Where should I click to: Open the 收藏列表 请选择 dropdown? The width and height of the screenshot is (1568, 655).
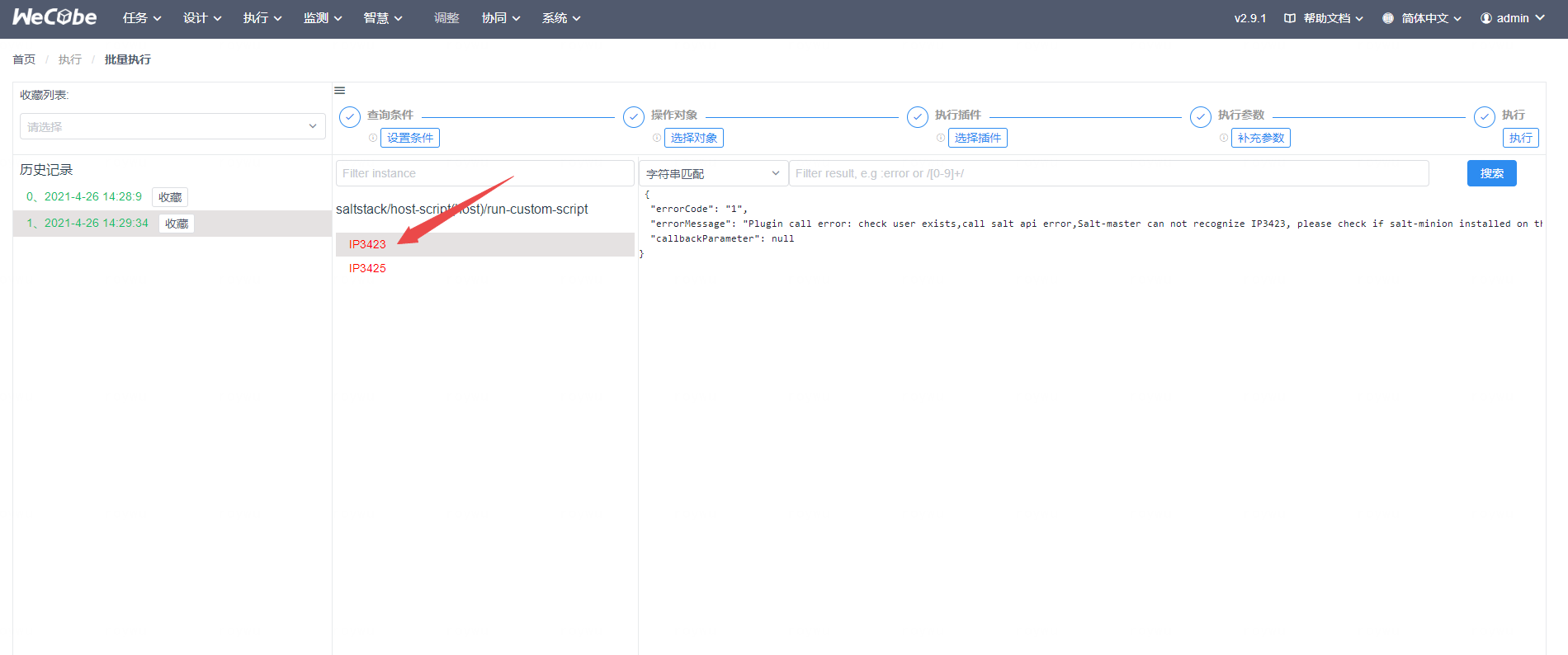point(172,126)
